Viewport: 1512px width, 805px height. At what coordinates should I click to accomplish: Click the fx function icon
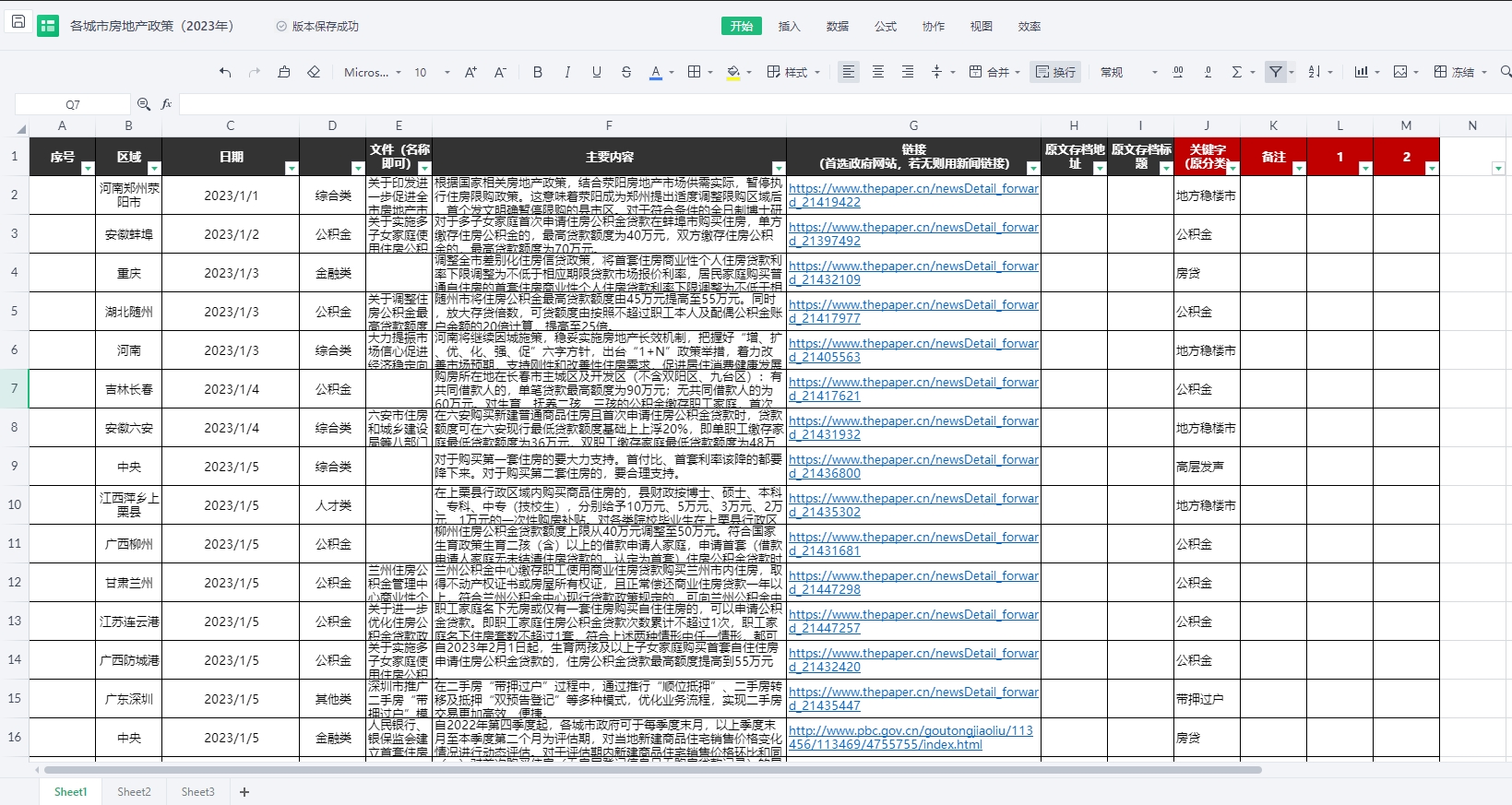point(167,104)
